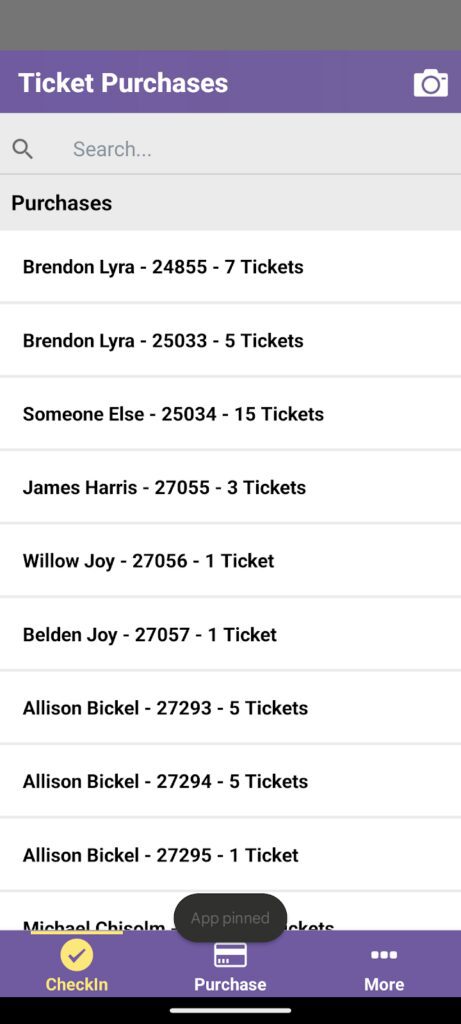Image resolution: width=461 pixels, height=1024 pixels.
Task: Select Allison Bickel purchase 27293
Action: pos(230,708)
